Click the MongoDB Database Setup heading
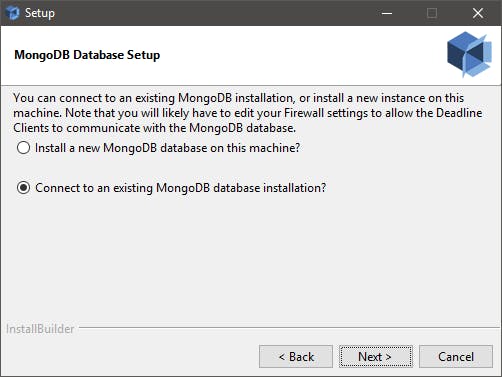 pos(87,55)
